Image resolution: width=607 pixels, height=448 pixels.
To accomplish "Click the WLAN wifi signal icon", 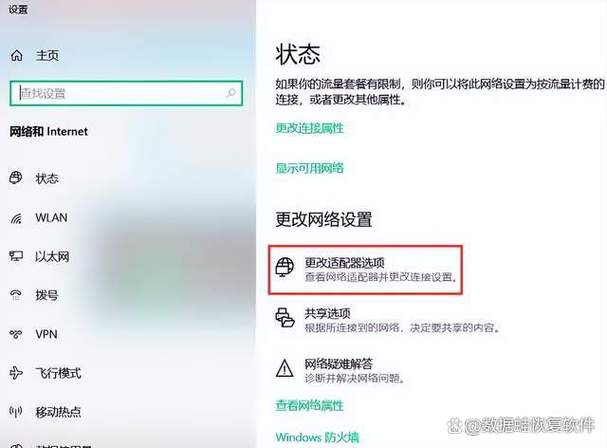I will click(x=16, y=218).
